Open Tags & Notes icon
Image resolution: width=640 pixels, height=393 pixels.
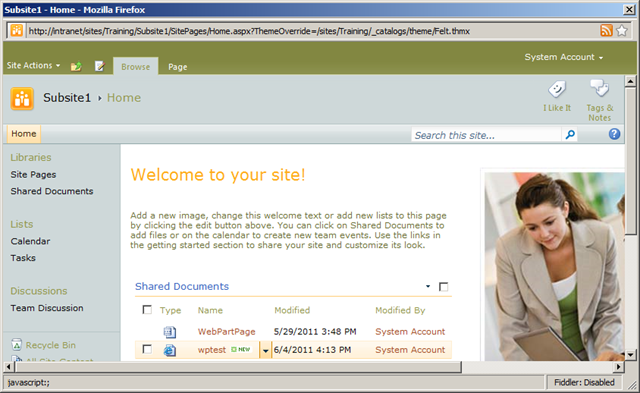[x=599, y=88]
